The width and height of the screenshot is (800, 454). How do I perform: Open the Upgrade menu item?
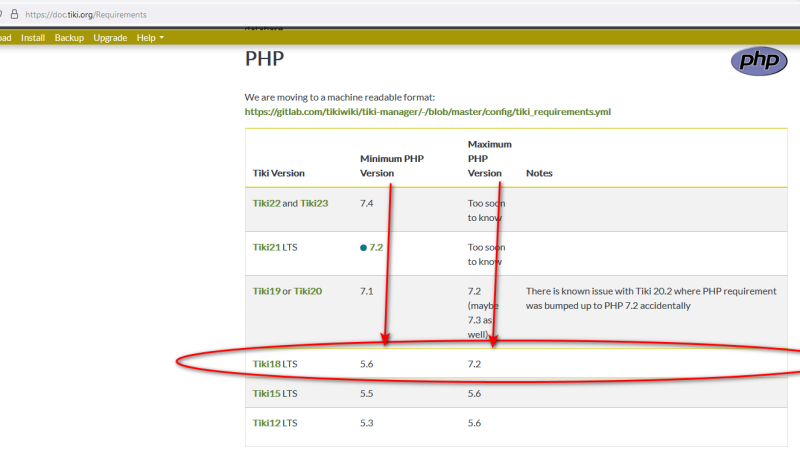coord(110,38)
